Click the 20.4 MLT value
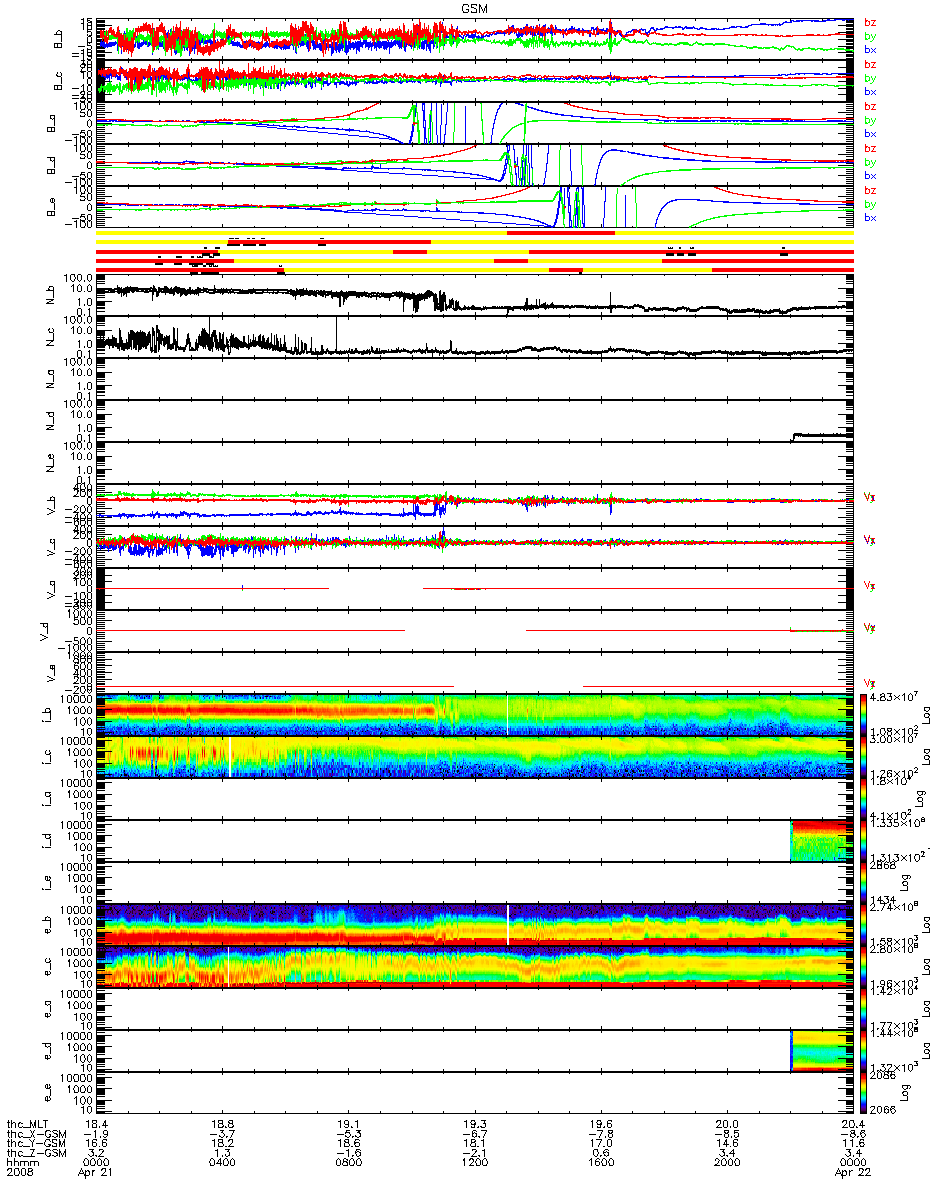 coord(854,1124)
